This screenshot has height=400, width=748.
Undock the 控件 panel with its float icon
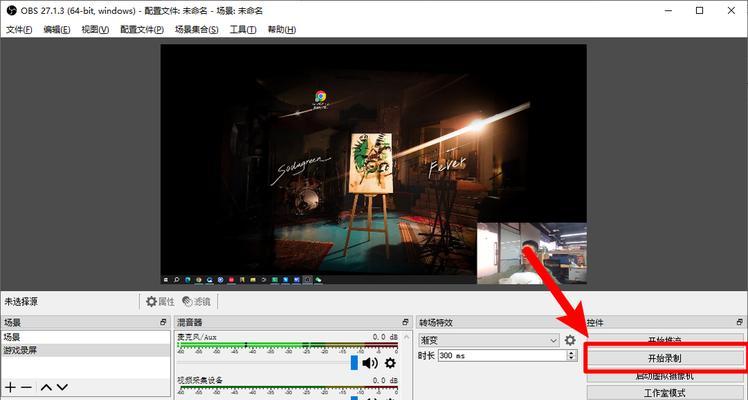coord(740,322)
